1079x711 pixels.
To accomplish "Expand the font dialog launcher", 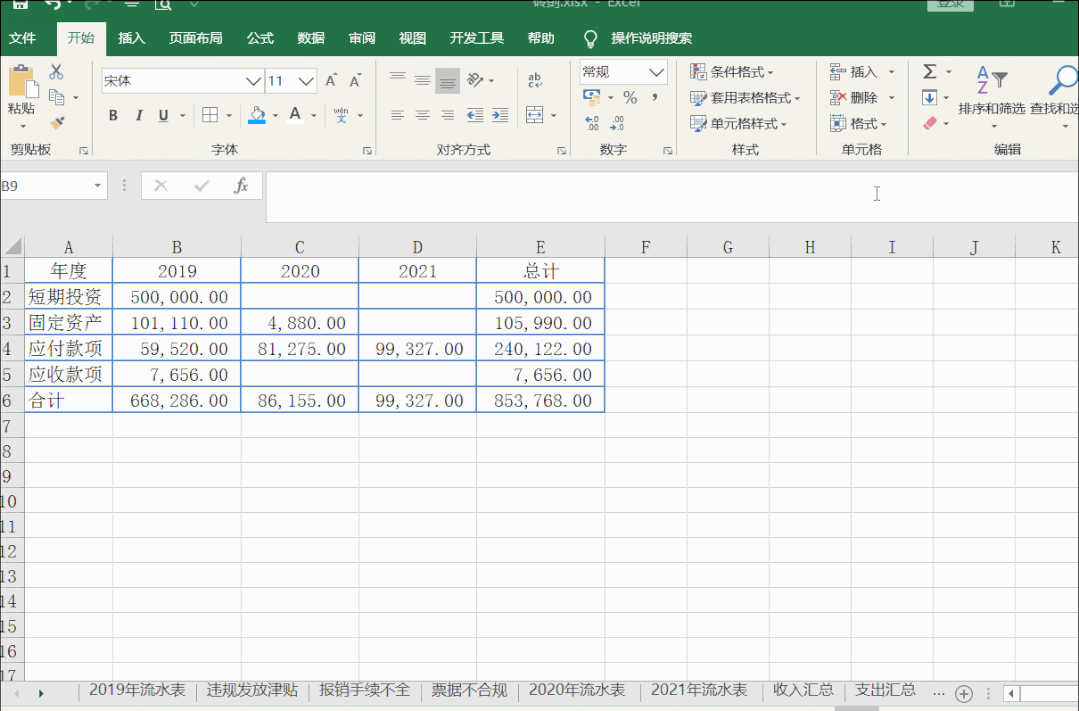I will click(x=367, y=150).
